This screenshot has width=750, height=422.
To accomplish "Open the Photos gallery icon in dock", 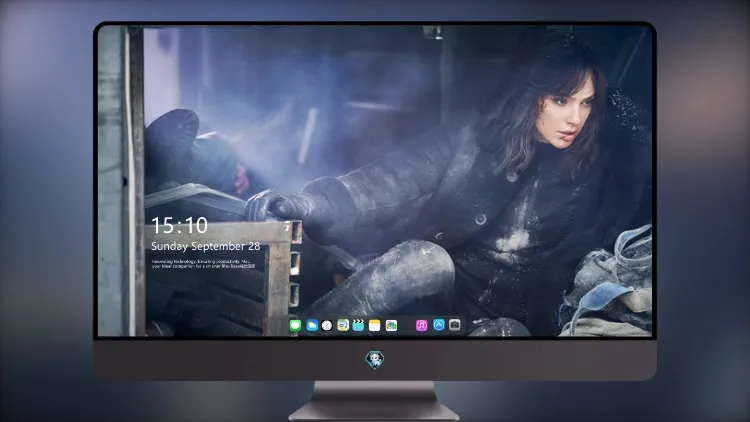I will (x=391, y=326).
